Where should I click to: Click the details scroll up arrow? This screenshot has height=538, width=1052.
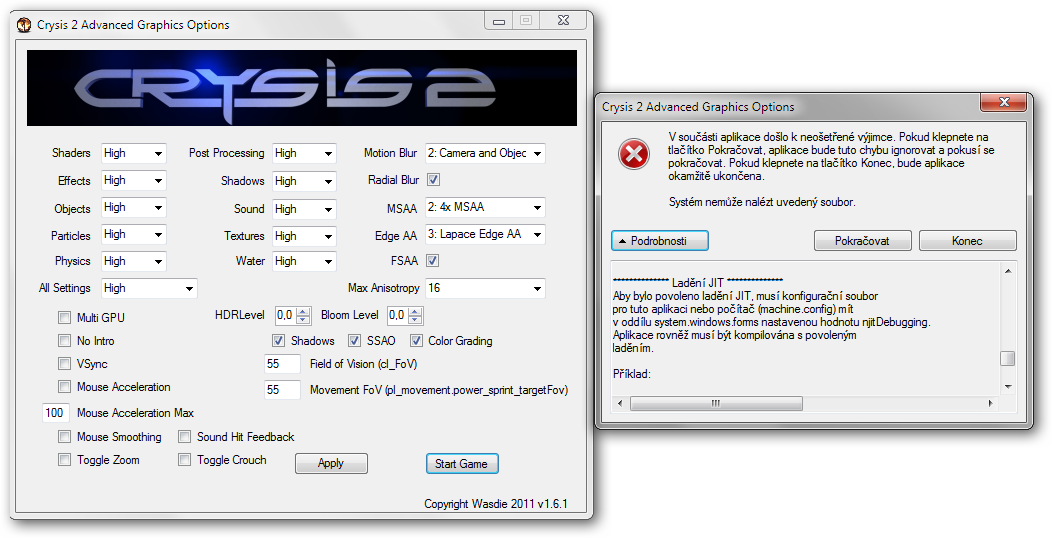(x=1008, y=270)
